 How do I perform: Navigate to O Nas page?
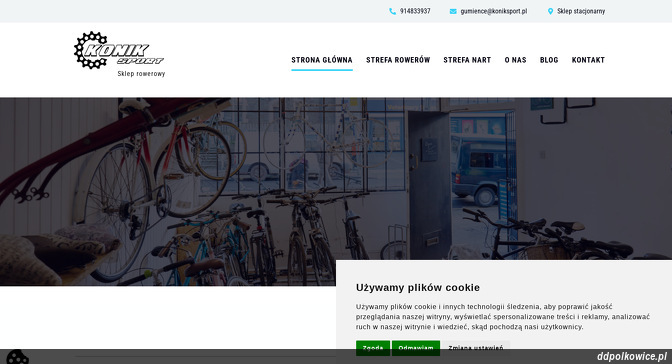(x=515, y=60)
